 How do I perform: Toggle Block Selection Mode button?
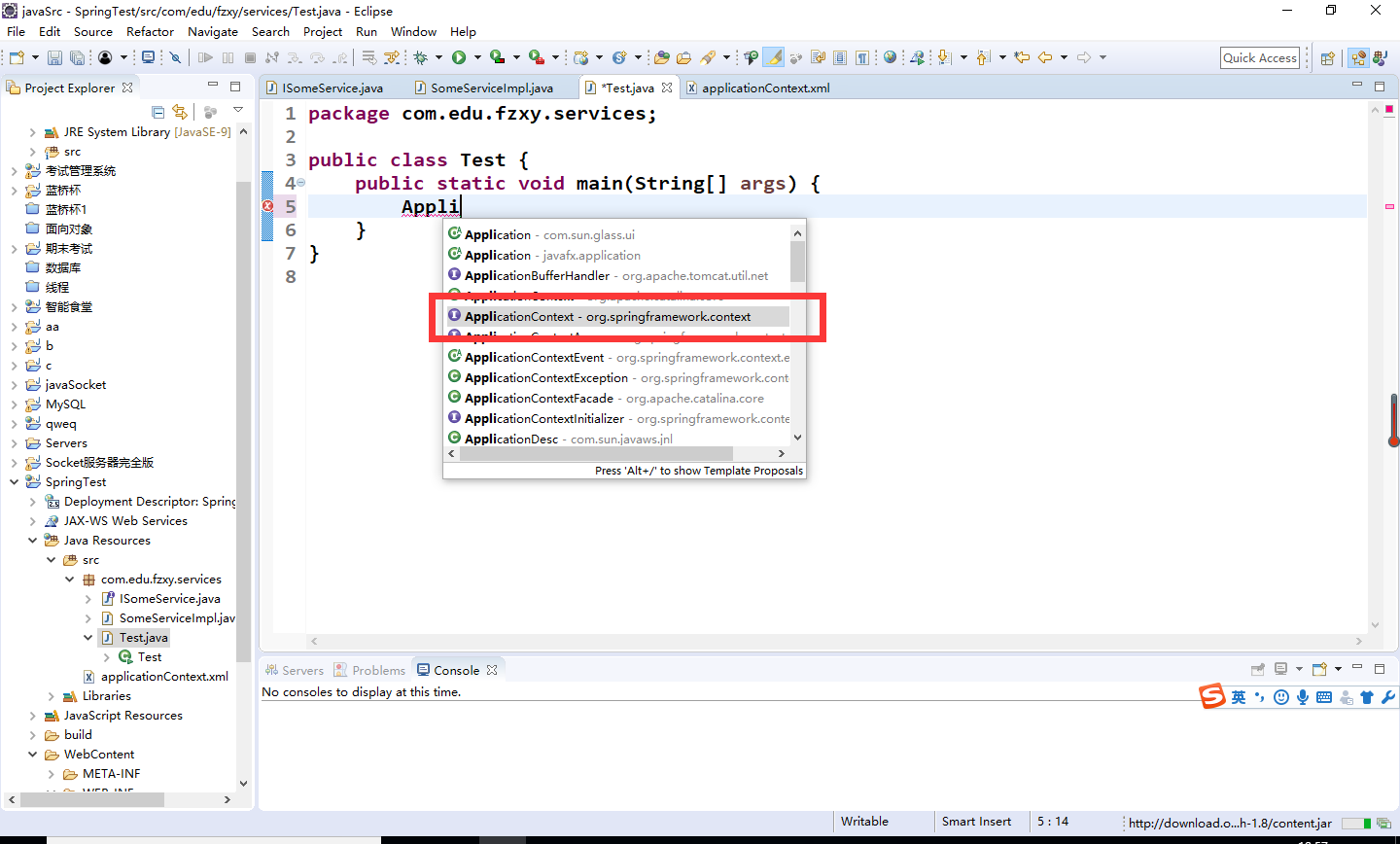(840, 58)
